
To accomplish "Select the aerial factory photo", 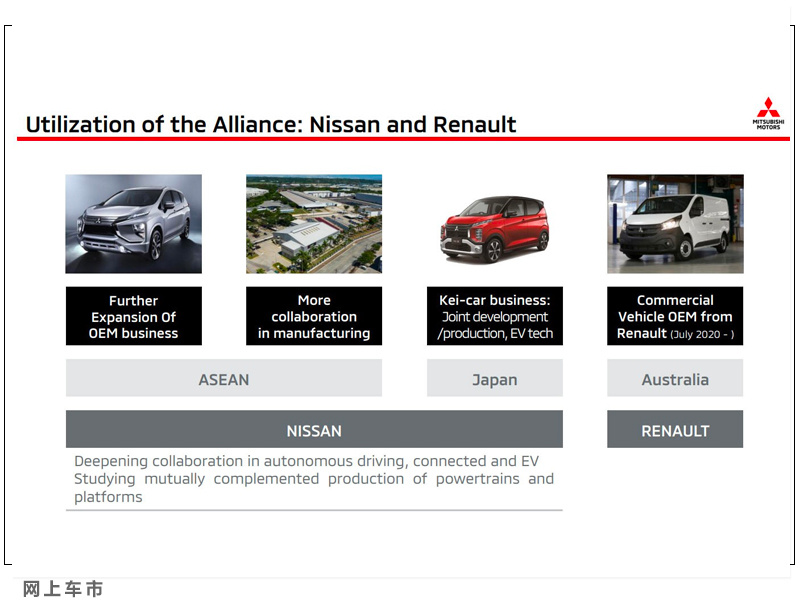I will (314, 224).
